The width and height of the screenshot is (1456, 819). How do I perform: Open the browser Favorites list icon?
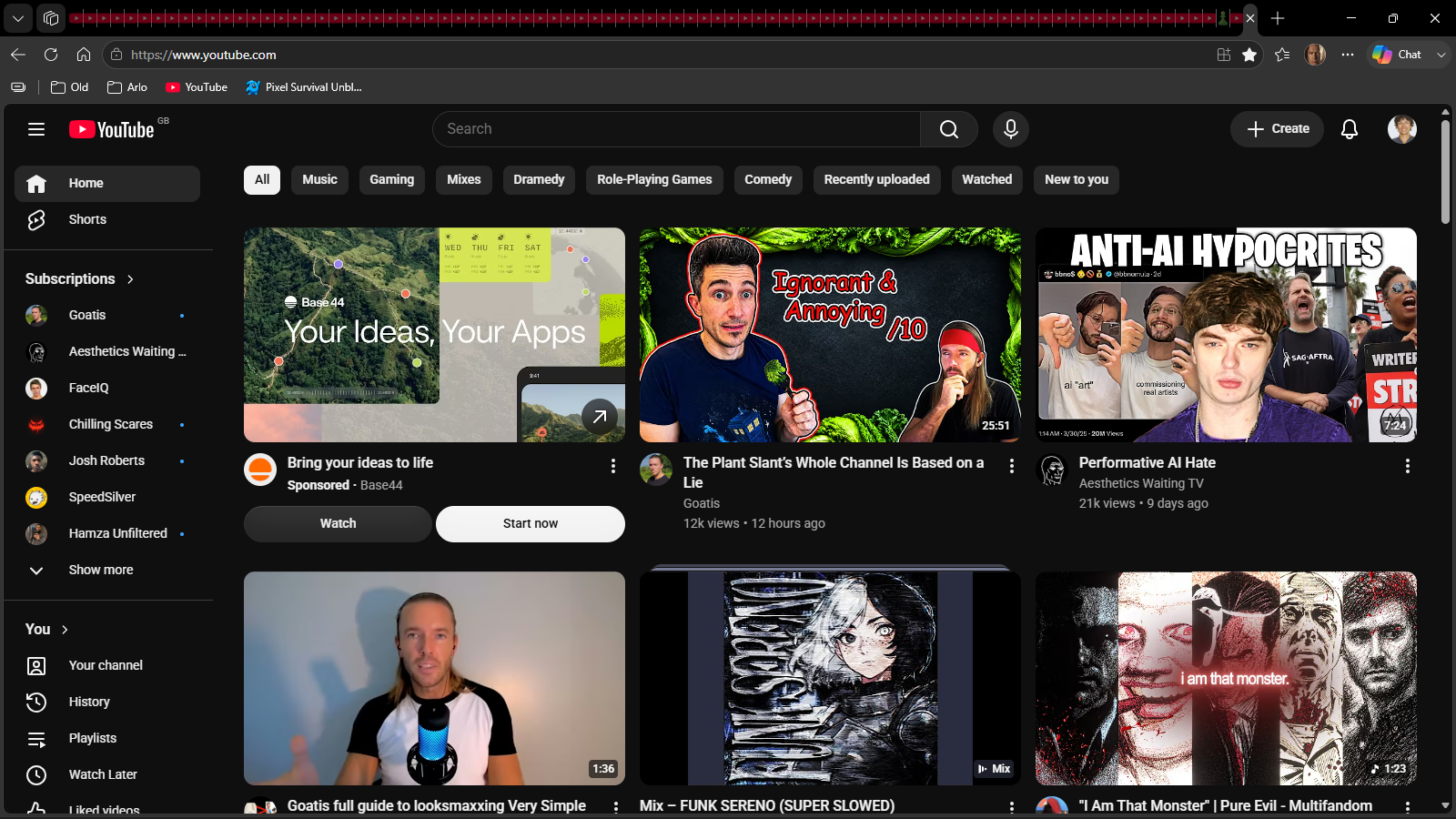[1282, 55]
